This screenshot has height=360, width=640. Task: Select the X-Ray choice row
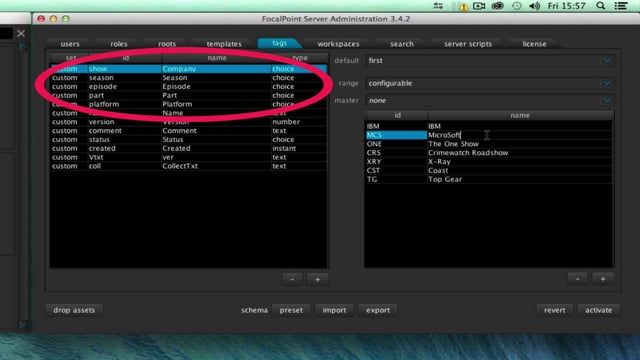[x=489, y=162]
